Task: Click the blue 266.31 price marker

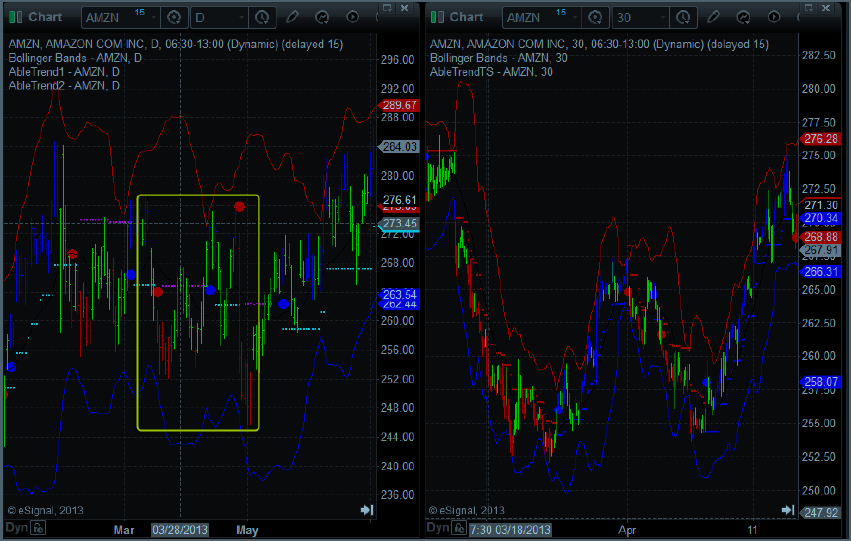Action: click(821, 272)
